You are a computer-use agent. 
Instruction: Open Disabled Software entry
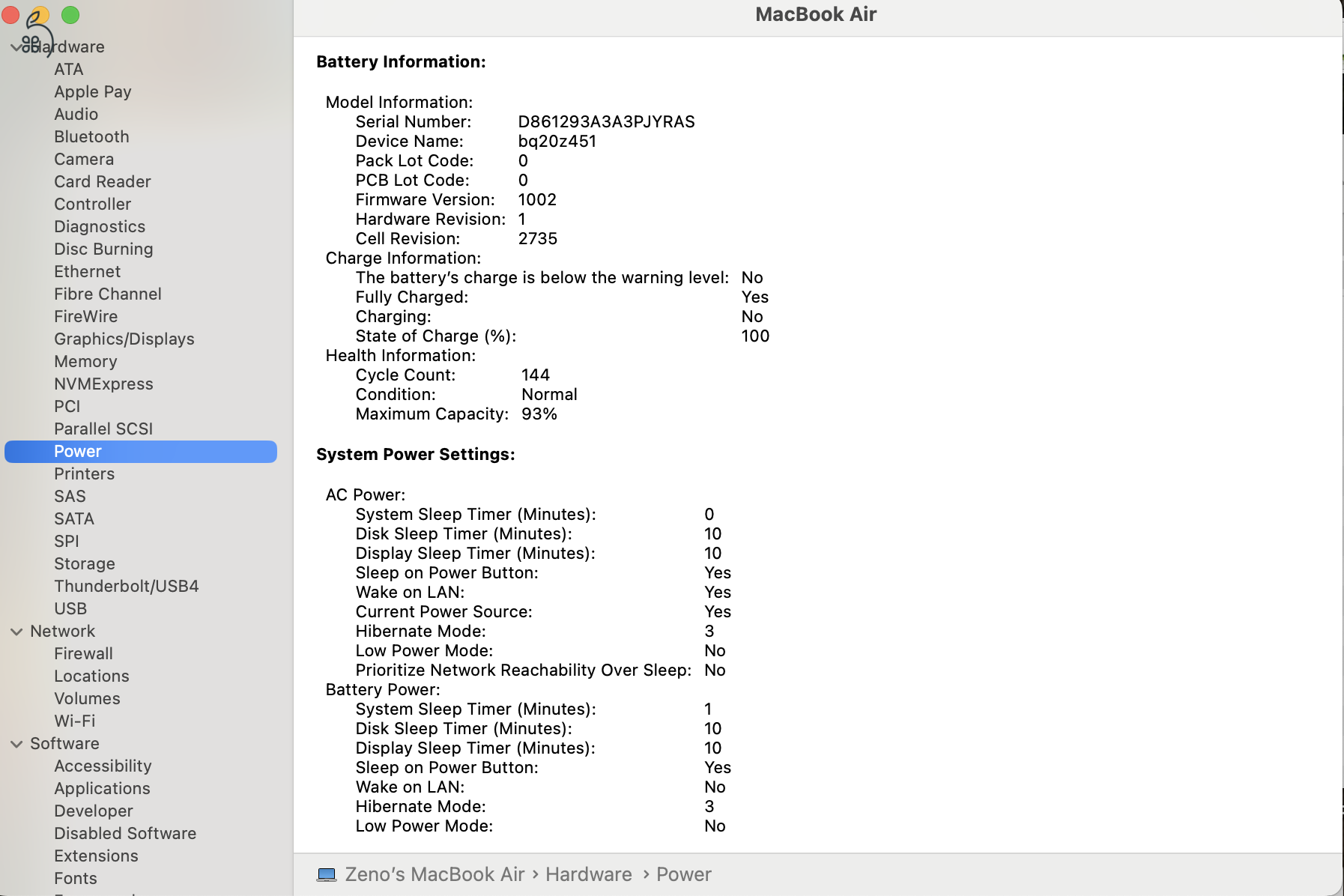click(x=125, y=833)
